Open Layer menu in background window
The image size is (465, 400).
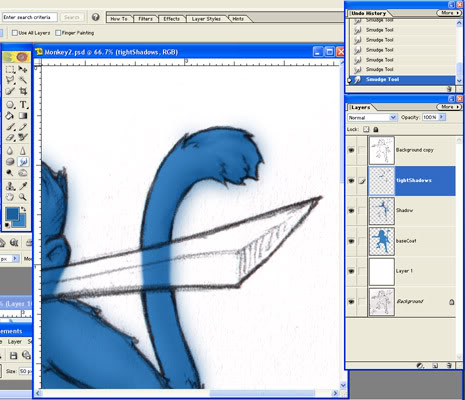pos(15,342)
